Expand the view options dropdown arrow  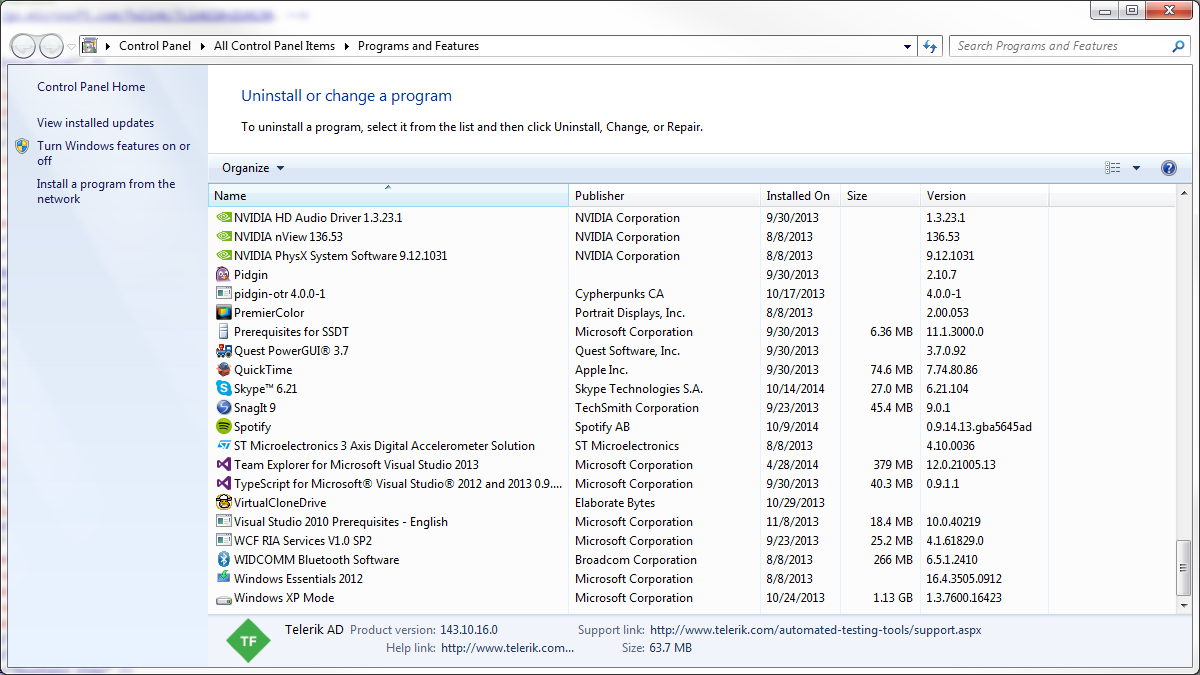pos(1136,168)
